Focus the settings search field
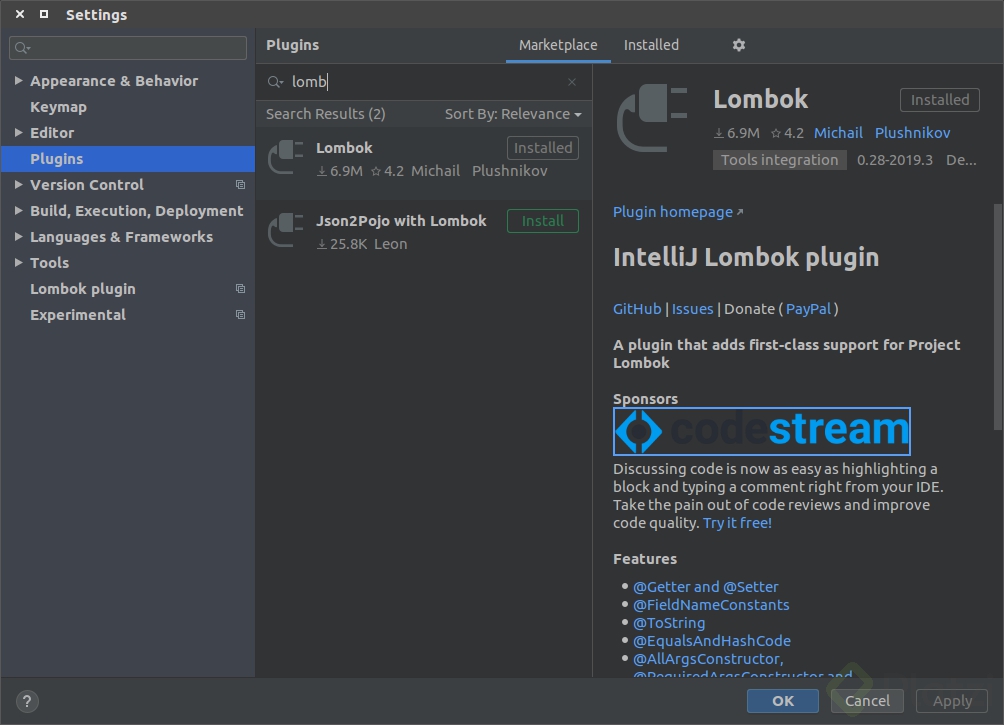 pos(128,48)
